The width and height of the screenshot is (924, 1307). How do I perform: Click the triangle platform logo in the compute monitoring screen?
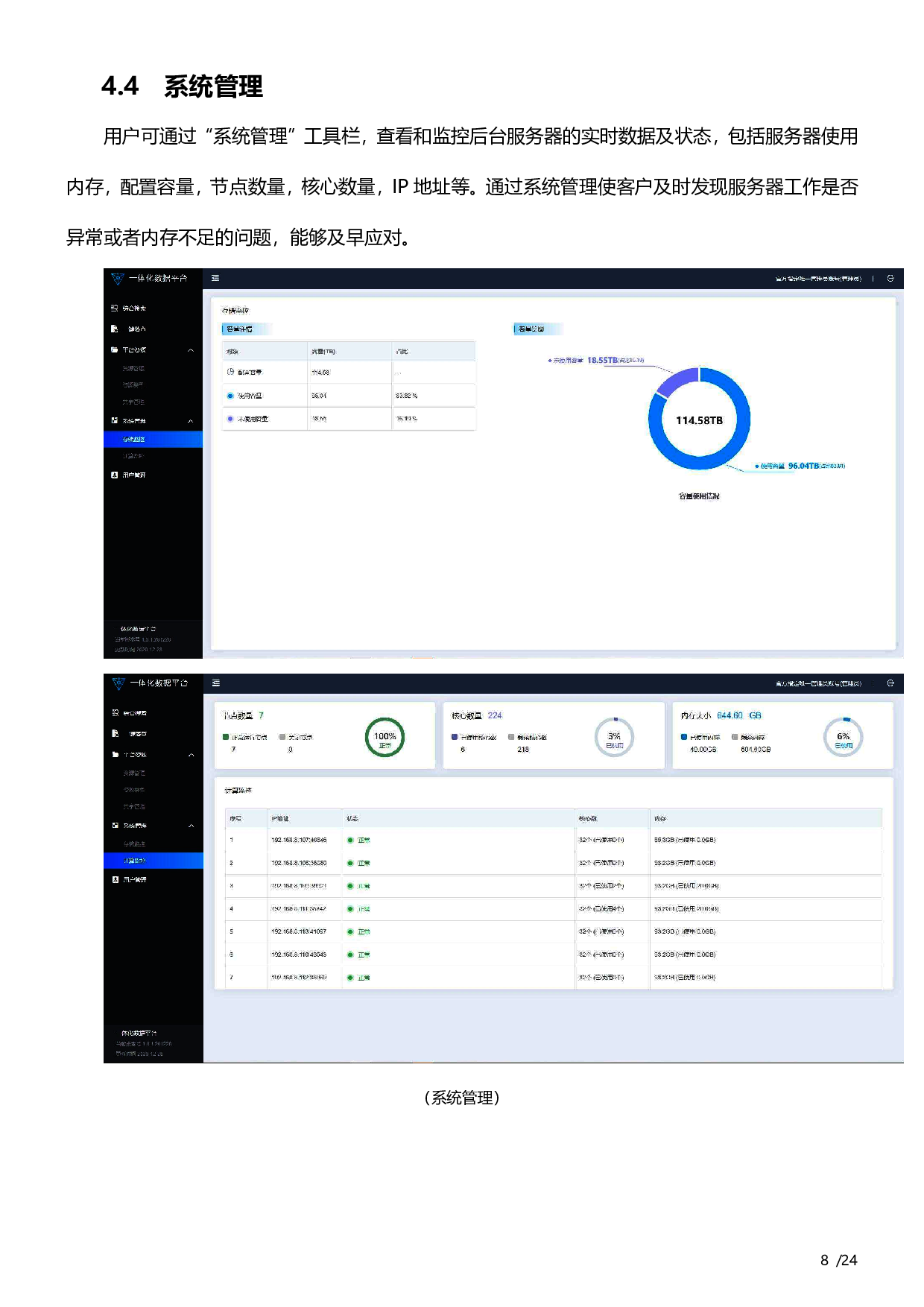[x=118, y=683]
